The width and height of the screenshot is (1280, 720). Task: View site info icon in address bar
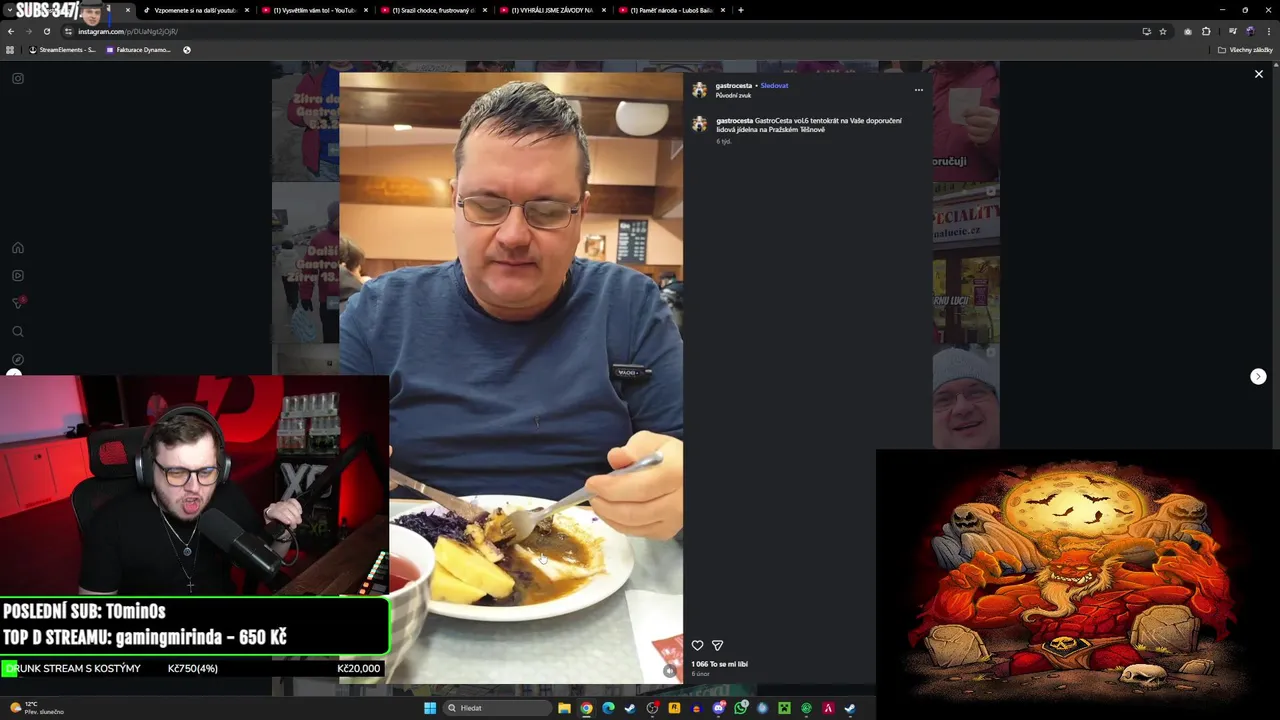(x=69, y=31)
